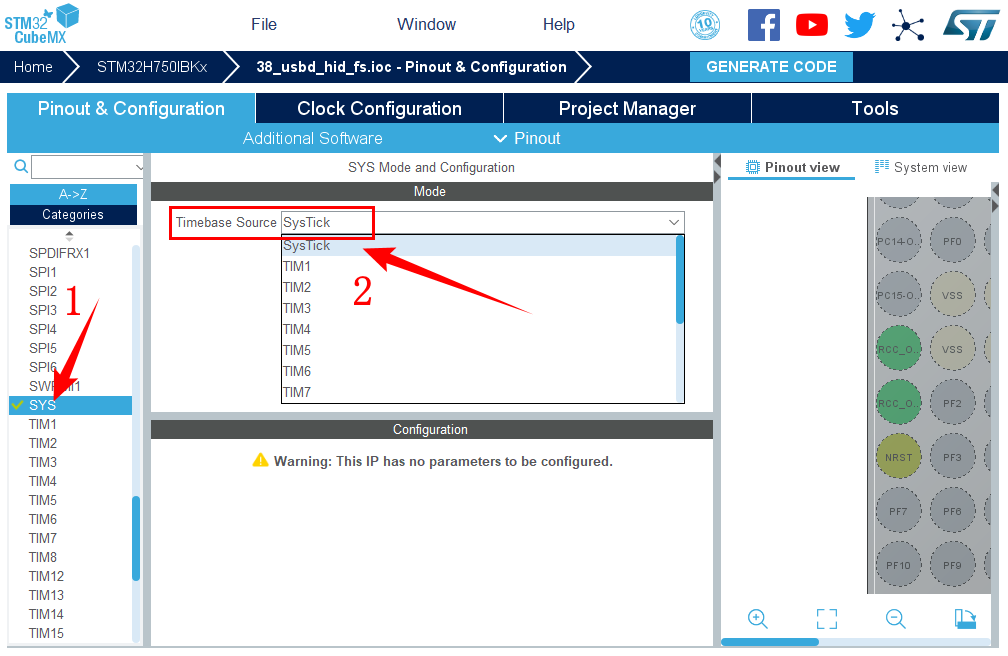Expand the Pinout dropdown menu
Viewport: 1008px width, 656px height.
pyautogui.click(x=527, y=138)
